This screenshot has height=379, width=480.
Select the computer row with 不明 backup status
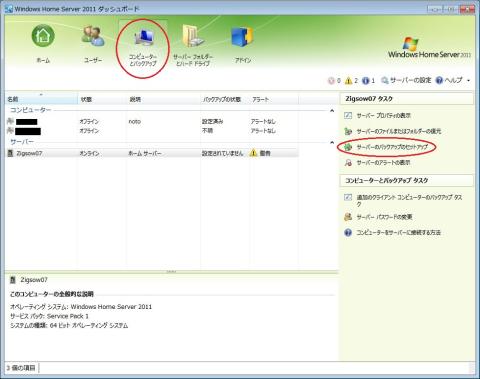tap(152, 131)
